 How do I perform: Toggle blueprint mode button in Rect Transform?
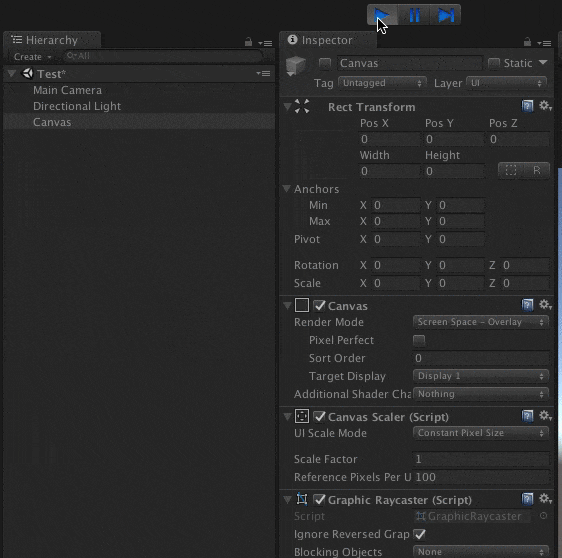(511, 170)
